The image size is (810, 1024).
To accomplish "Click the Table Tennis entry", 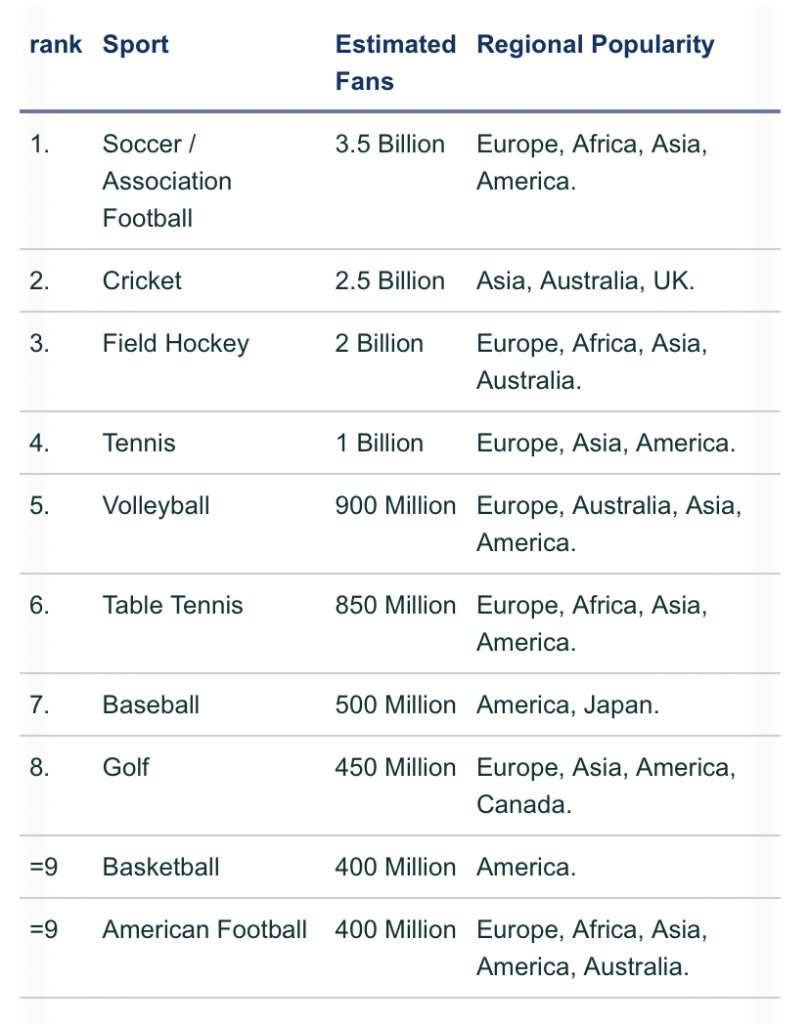I will pos(172,605).
